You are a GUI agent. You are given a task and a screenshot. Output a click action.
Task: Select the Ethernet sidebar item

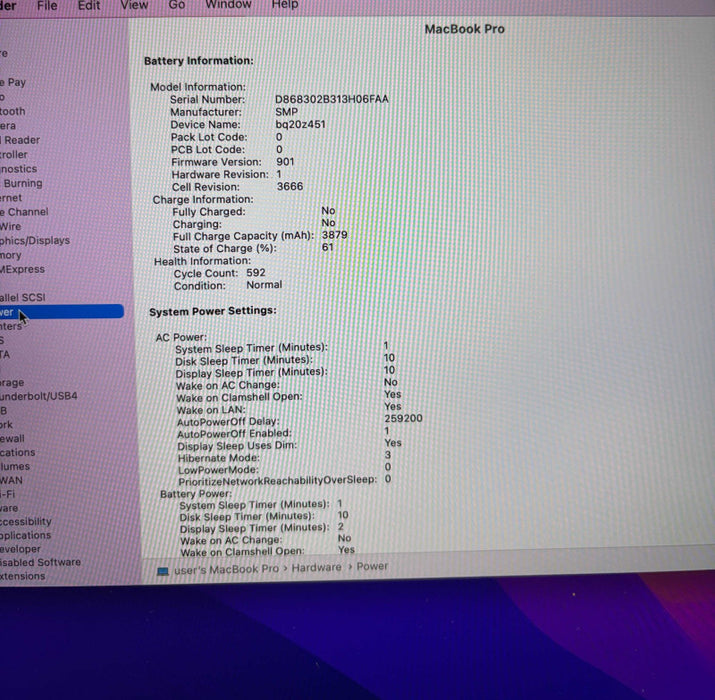pos(11,198)
